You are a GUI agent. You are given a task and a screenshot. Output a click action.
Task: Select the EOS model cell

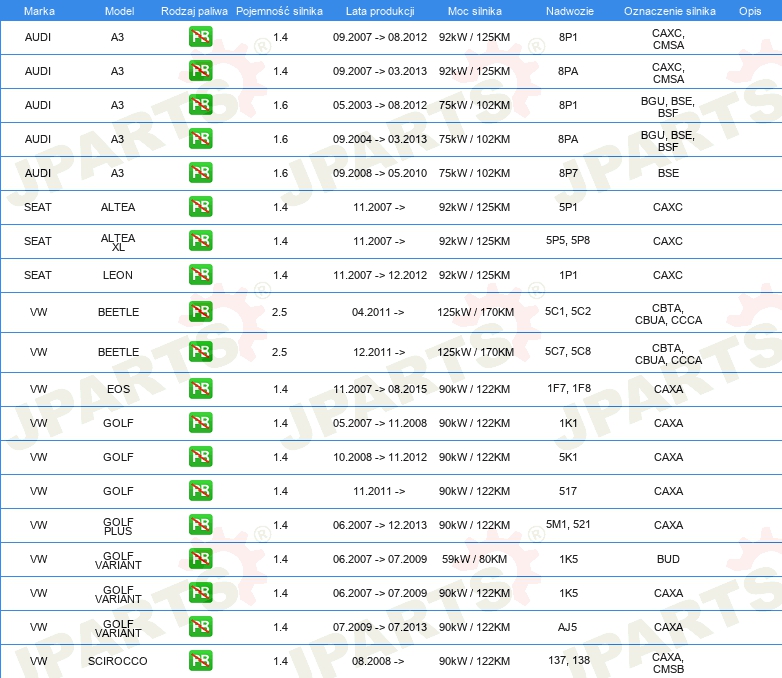point(118,389)
